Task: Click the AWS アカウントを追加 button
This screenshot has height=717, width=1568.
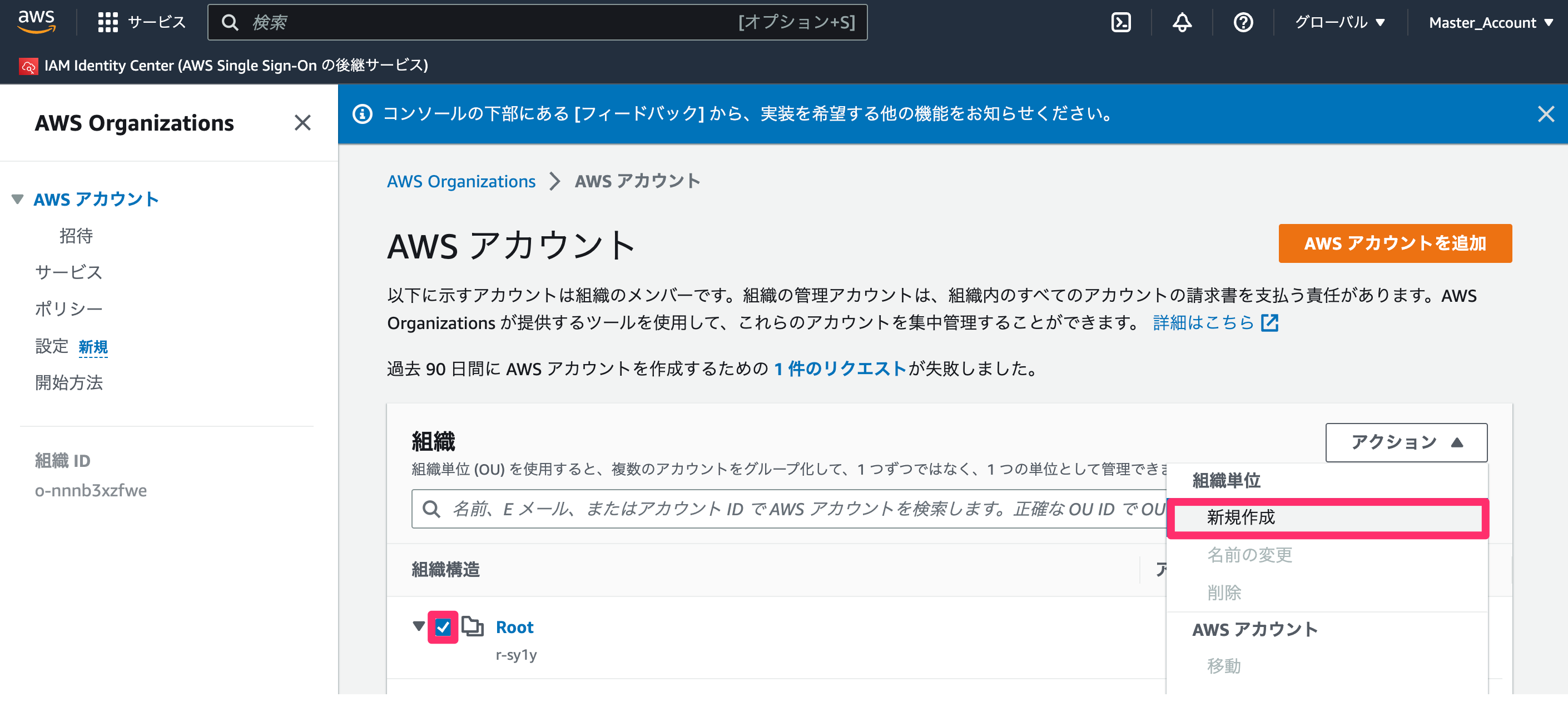Action: [1395, 243]
